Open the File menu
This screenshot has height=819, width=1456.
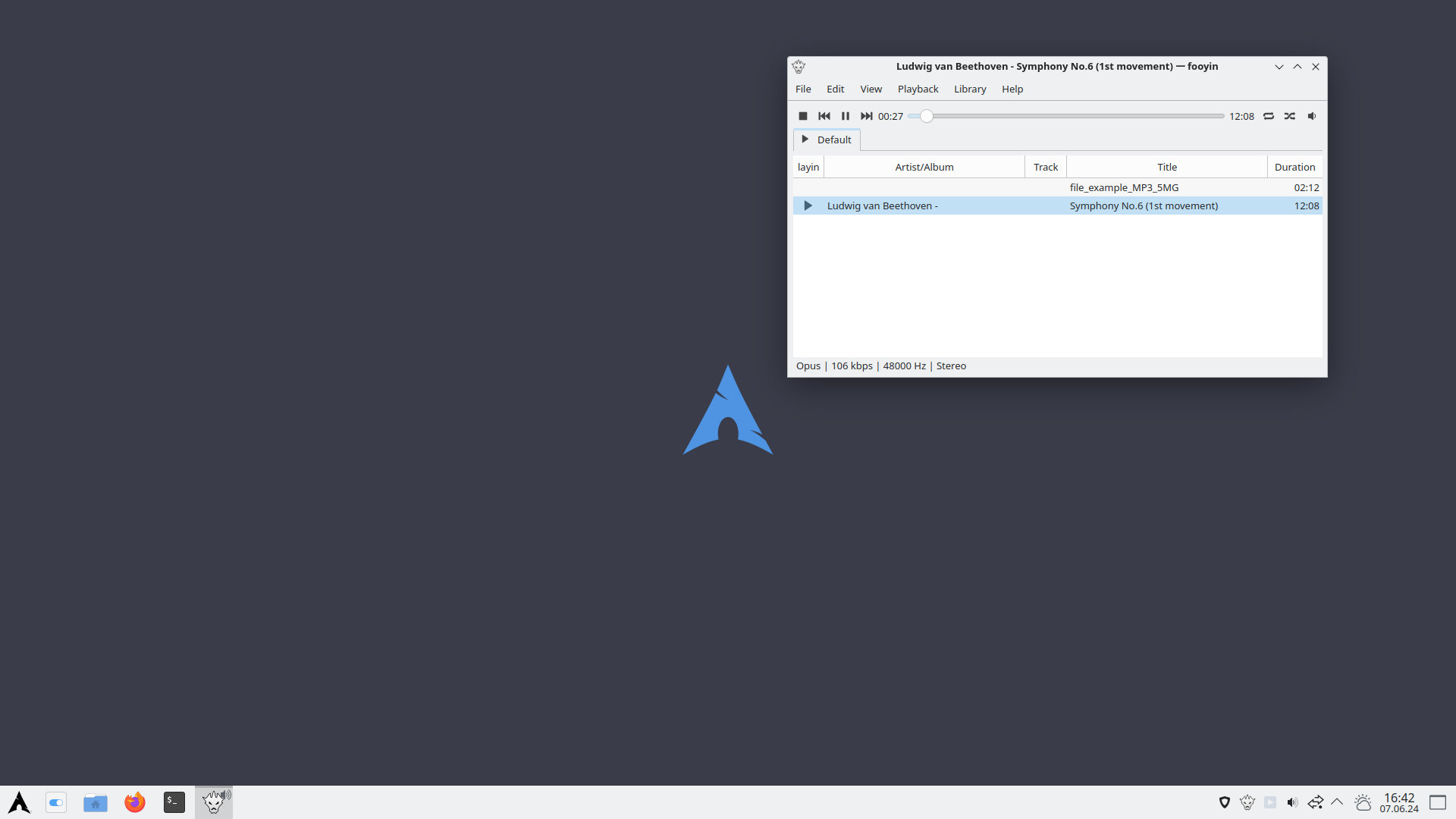803,89
